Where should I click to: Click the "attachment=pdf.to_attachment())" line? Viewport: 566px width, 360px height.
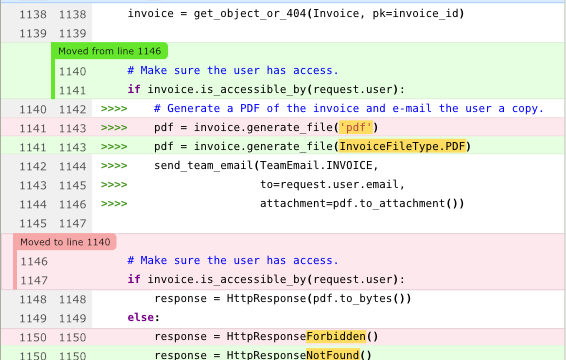tap(362, 203)
